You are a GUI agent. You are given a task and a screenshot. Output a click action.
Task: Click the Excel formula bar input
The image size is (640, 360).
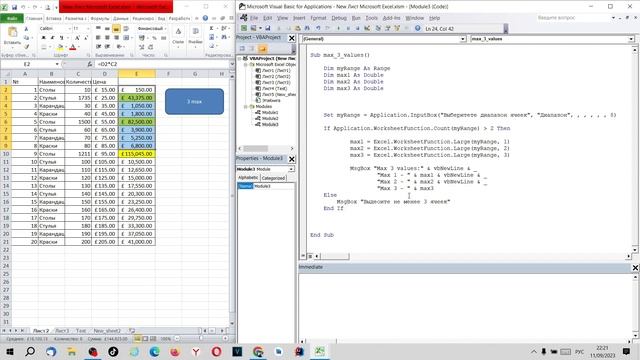point(162,64)
